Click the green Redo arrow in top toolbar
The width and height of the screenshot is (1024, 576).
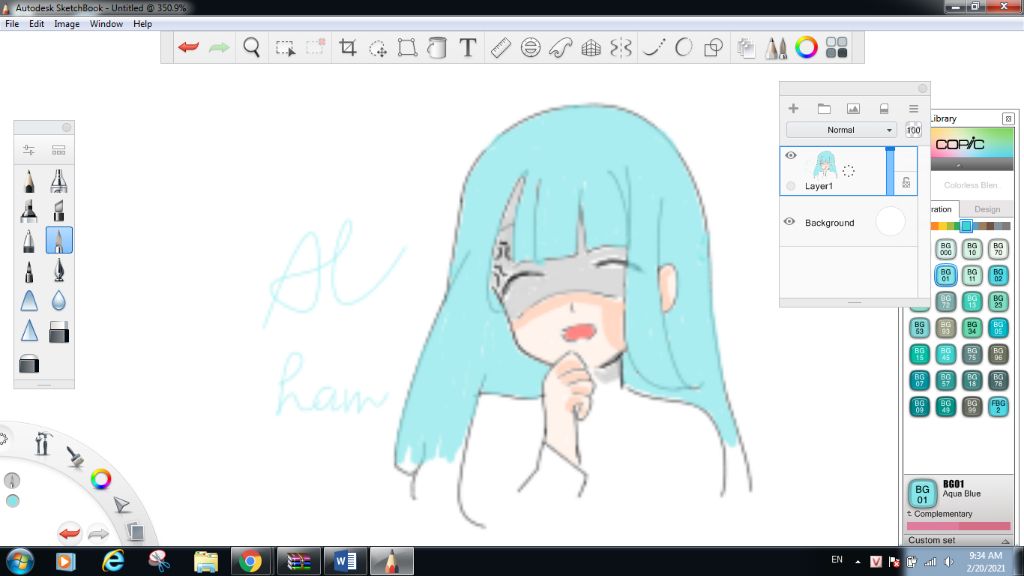point(219,47)
